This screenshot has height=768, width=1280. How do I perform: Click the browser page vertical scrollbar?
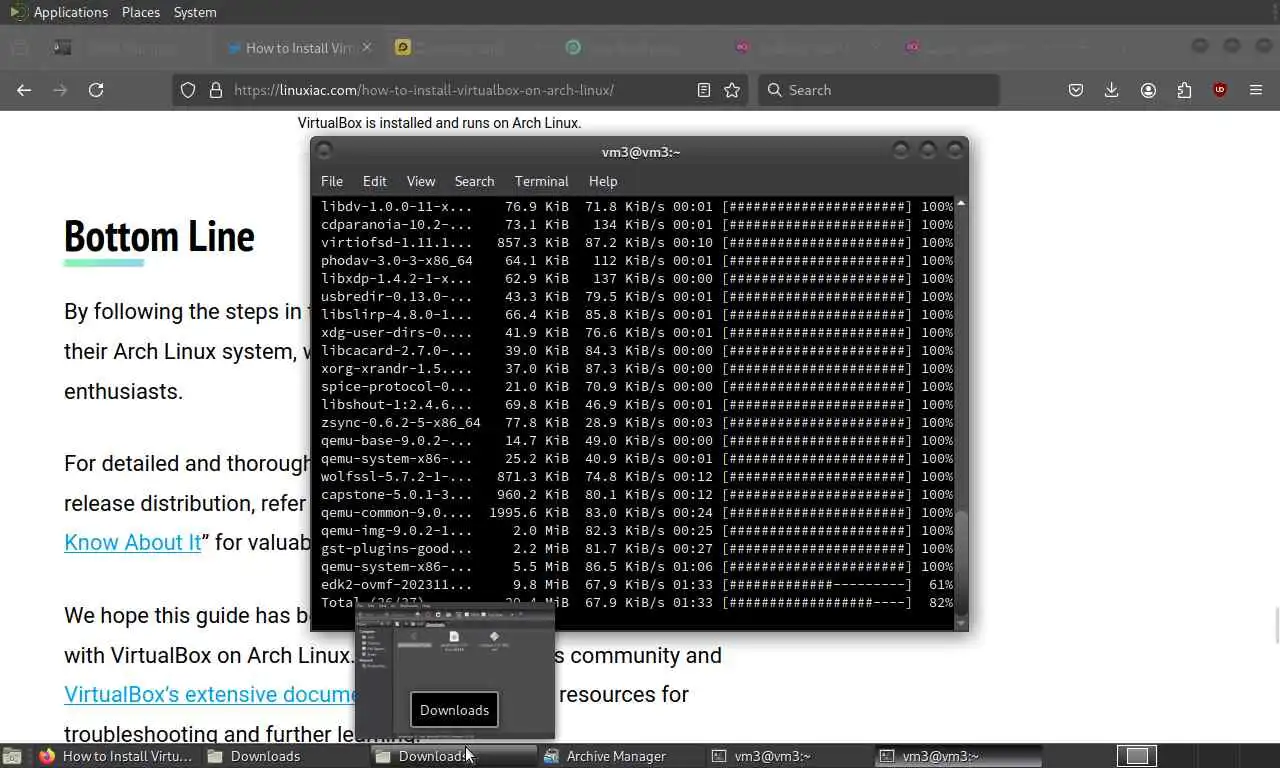(1276, 625)
